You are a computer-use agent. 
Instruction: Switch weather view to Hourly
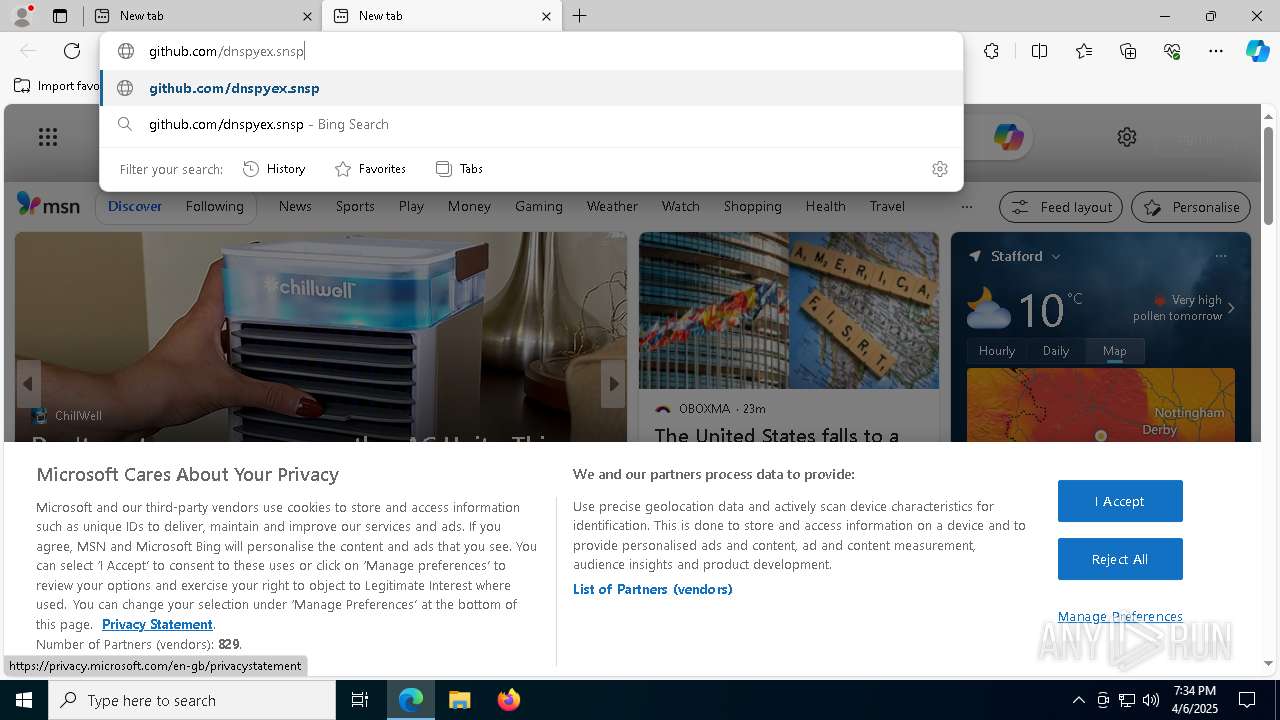point(997,351)
